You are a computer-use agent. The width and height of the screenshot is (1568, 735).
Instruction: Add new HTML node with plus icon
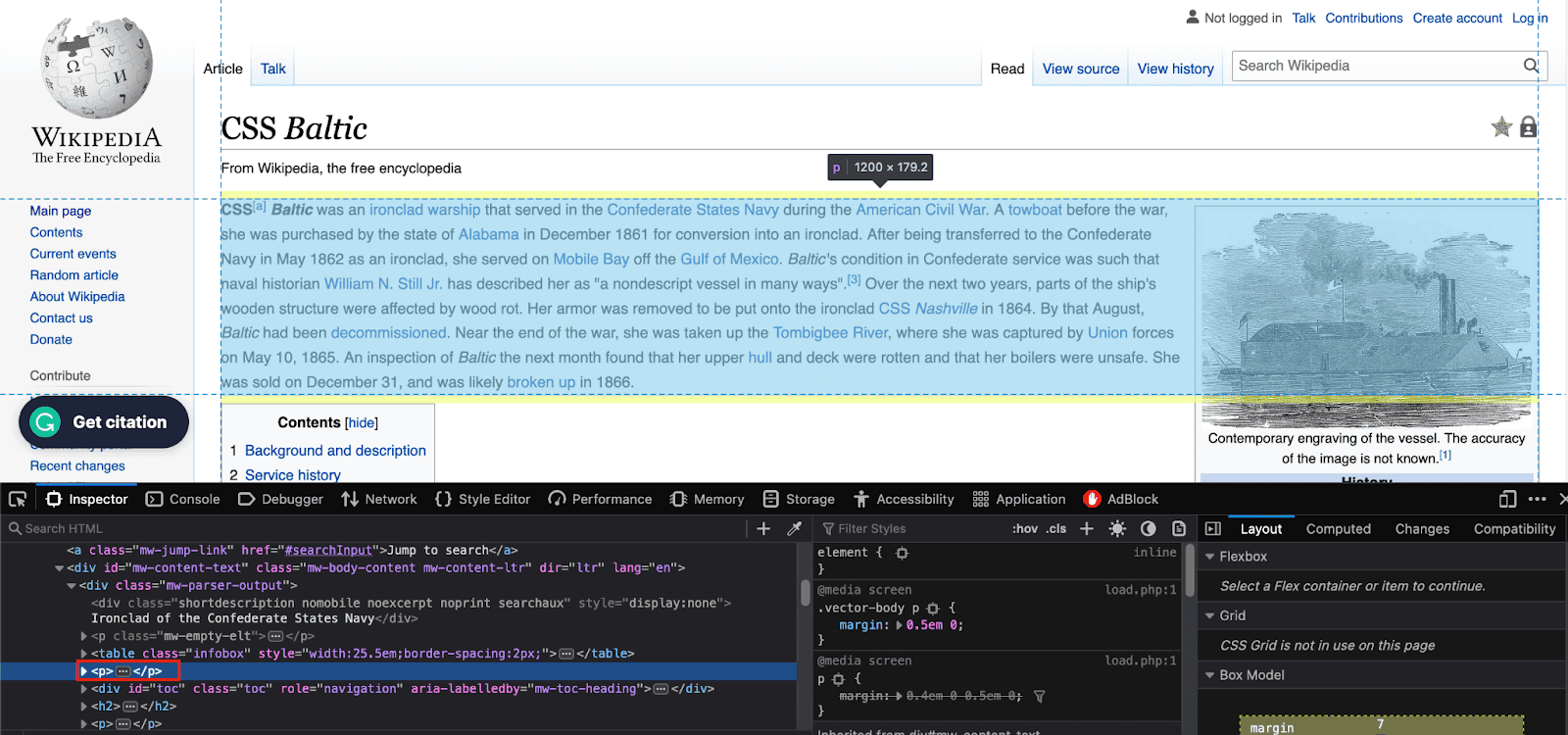click(763, 528)
